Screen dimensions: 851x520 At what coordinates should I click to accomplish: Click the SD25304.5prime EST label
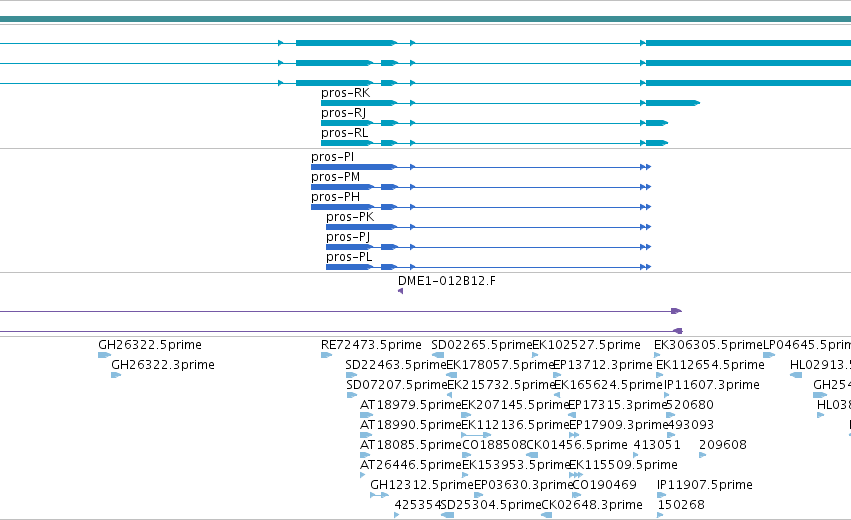click(491, 505)
